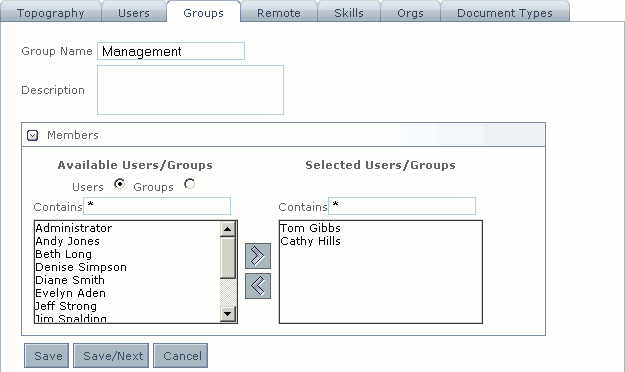Click the available list scroll down arrow
The height and width of the screenshot is (372, 625).
coord(228,314)
